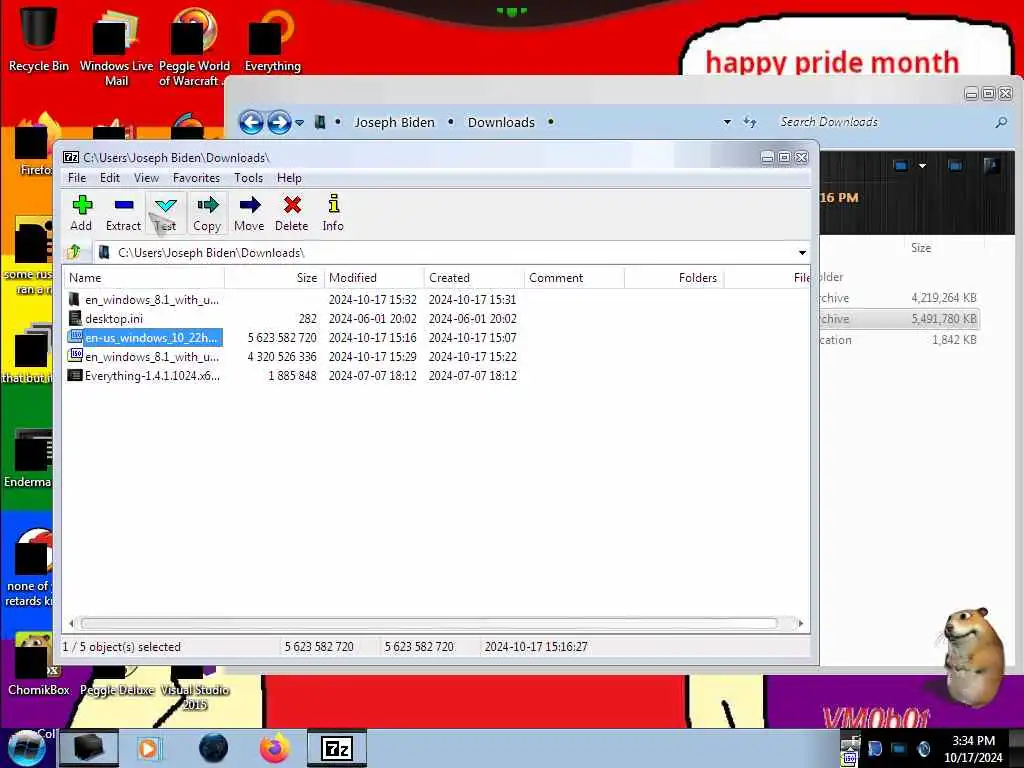Screen dimensions: 1024x768
Task: Open recent pages dropdown in Explorer
Action: [x=299, y=123]
